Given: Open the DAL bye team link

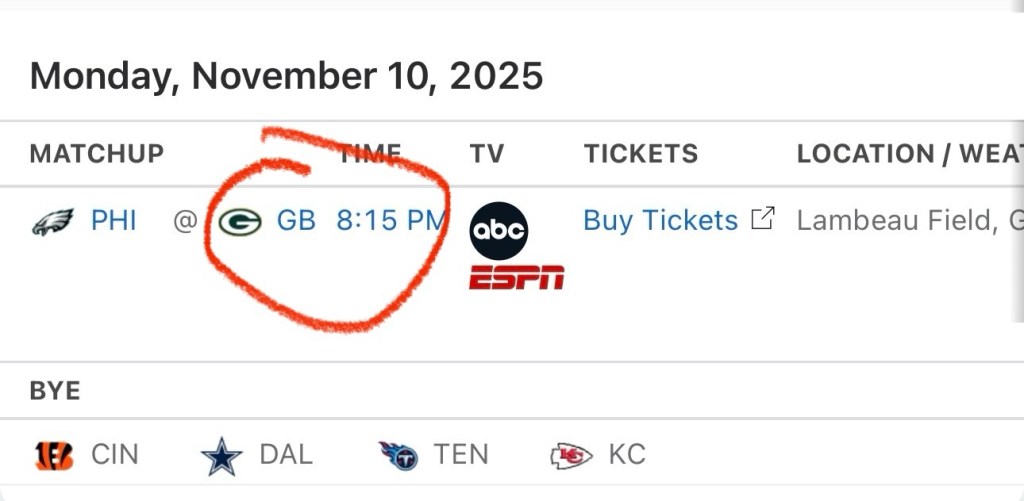Looking at the screenshot, I should (x=286, y=455).
